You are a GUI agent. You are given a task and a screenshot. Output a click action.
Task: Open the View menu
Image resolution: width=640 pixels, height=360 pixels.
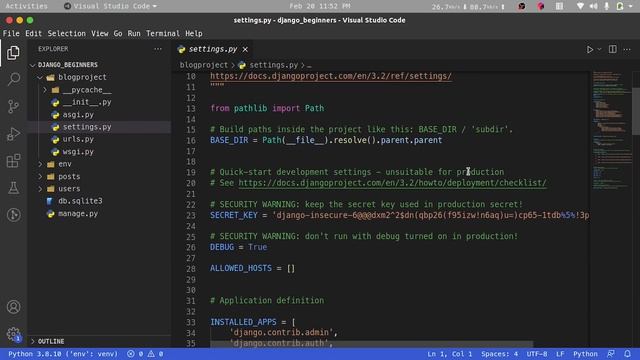point(100,33)
